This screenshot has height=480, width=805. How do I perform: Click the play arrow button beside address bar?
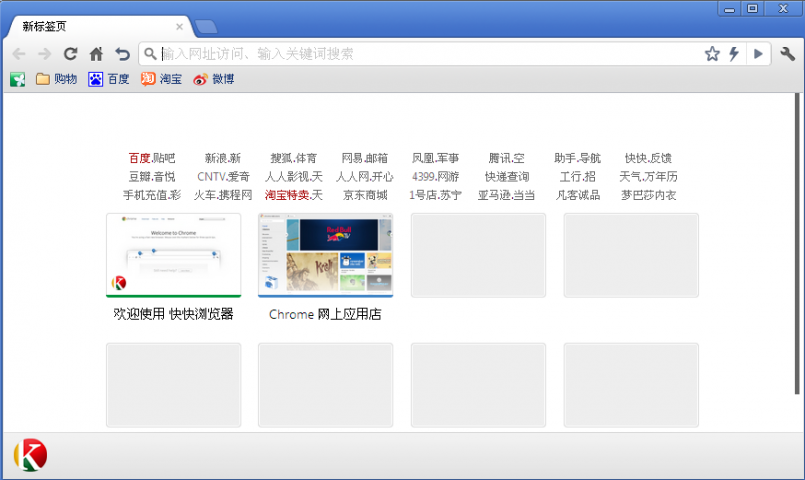[x=758, y=54]
